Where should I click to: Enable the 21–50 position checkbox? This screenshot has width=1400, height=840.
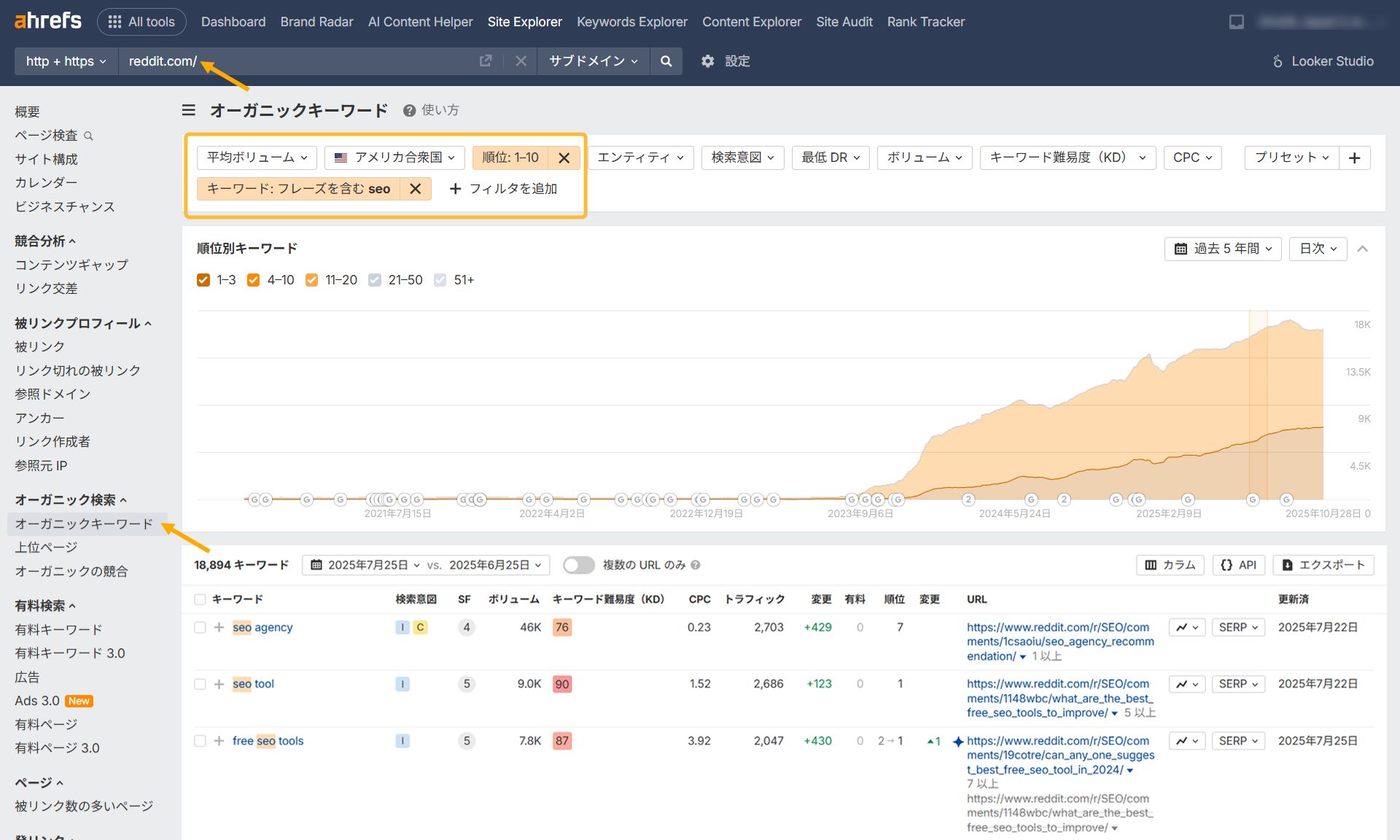point(374,279)
